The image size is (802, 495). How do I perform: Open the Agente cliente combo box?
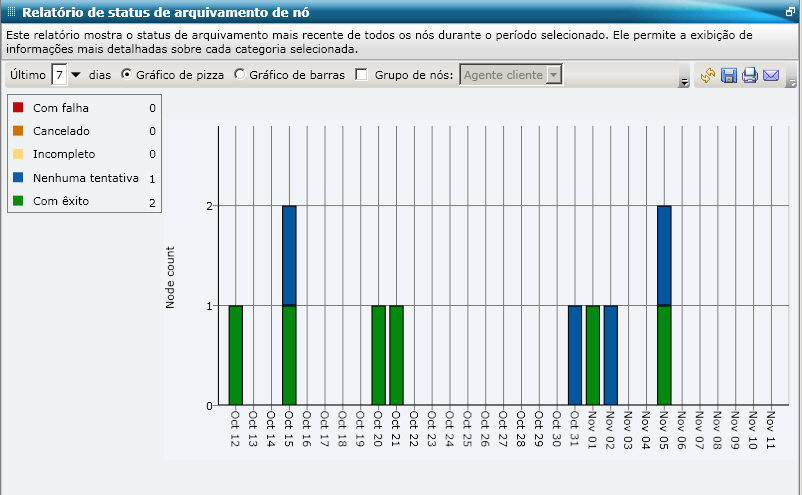click(x=510, y=75)
